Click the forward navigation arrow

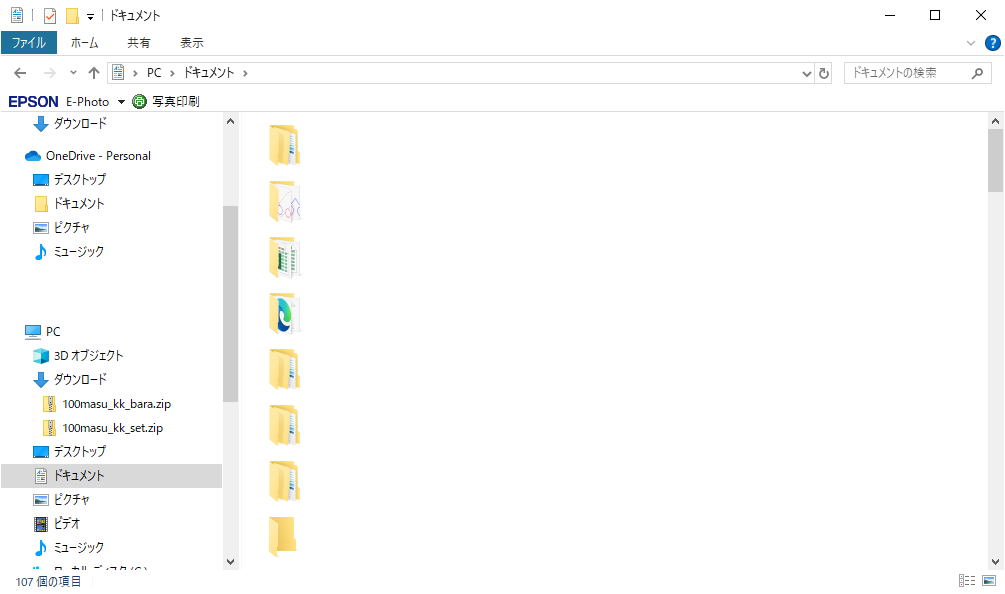49,73
